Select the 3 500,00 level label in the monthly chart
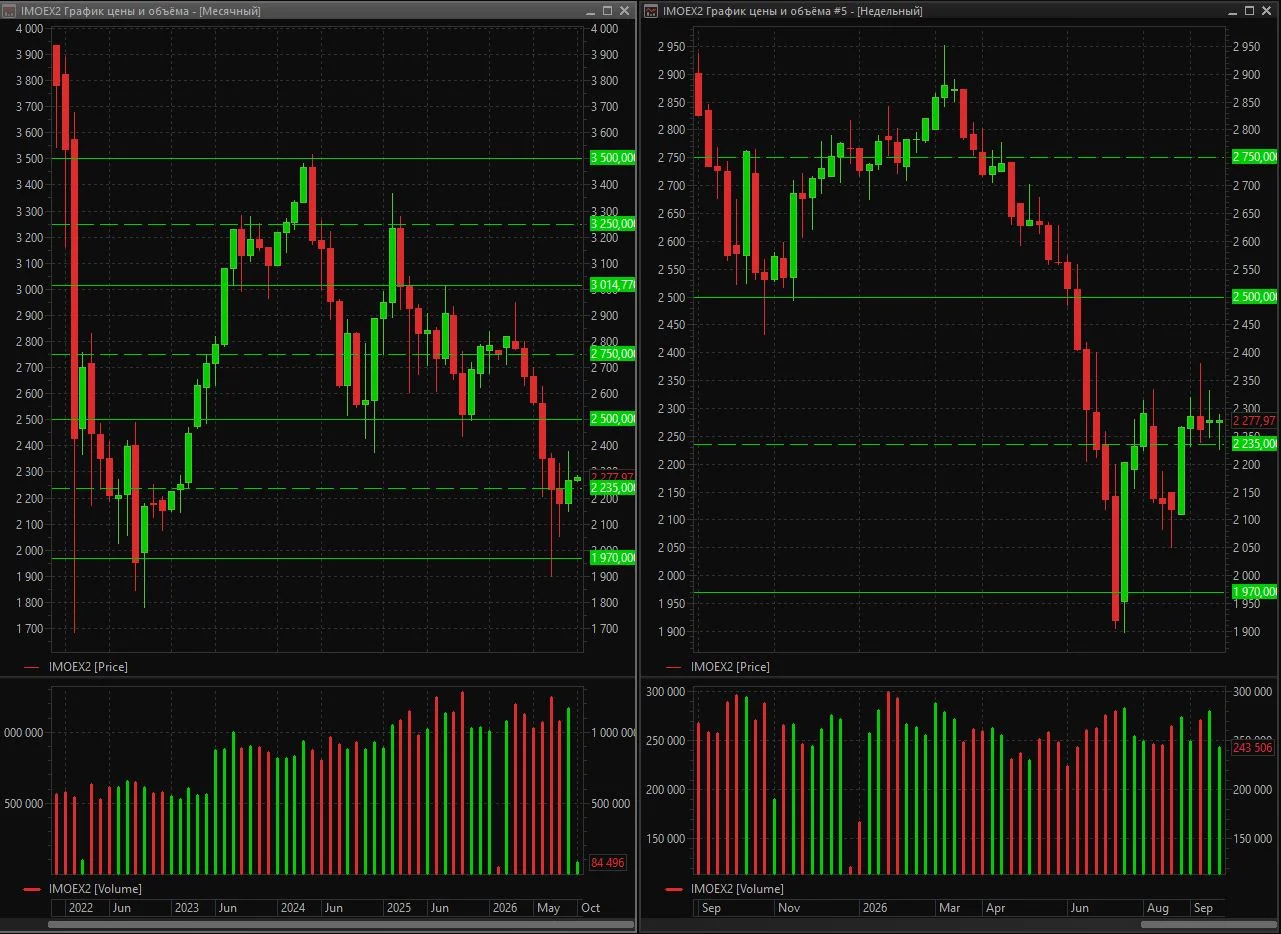This screenshot has height=934, width=1281. [x=612, y=158]
